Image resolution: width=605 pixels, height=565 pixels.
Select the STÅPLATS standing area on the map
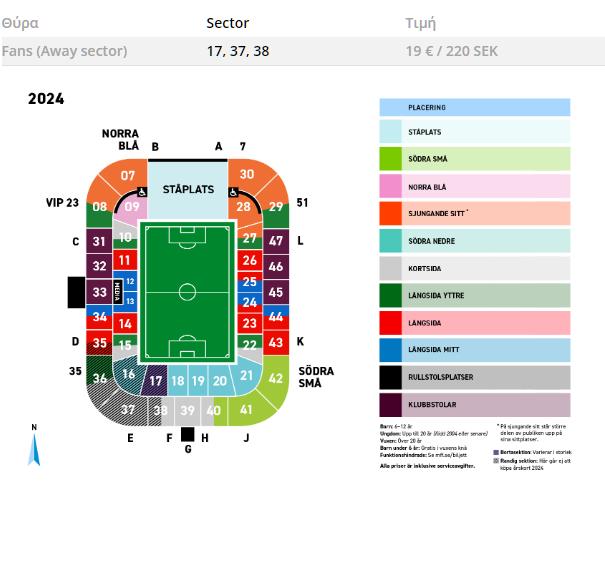pyautogui.click(x=188, y=189)
